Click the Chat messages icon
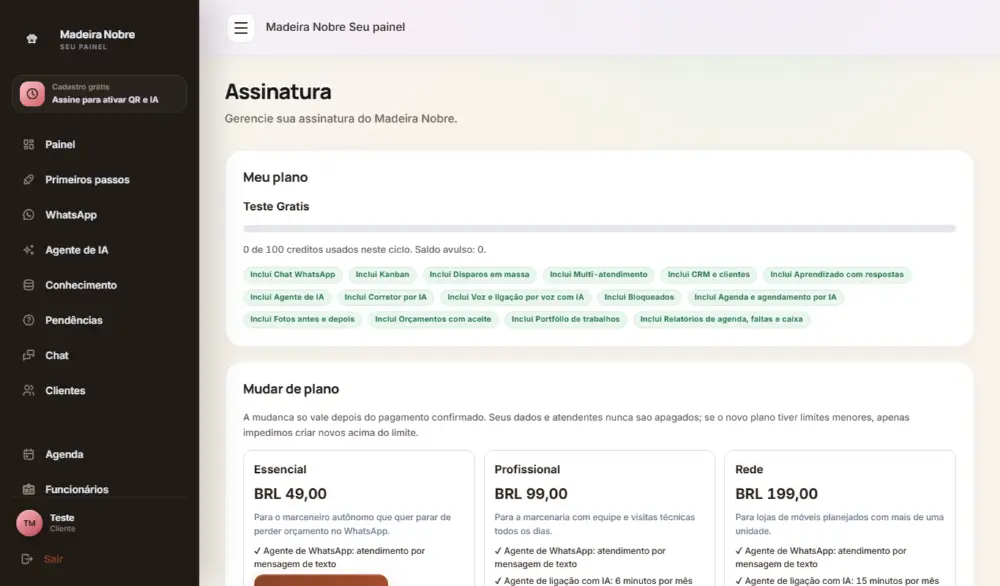The width and height of the screenshot is (1000, 586). [x=29, y=355]
